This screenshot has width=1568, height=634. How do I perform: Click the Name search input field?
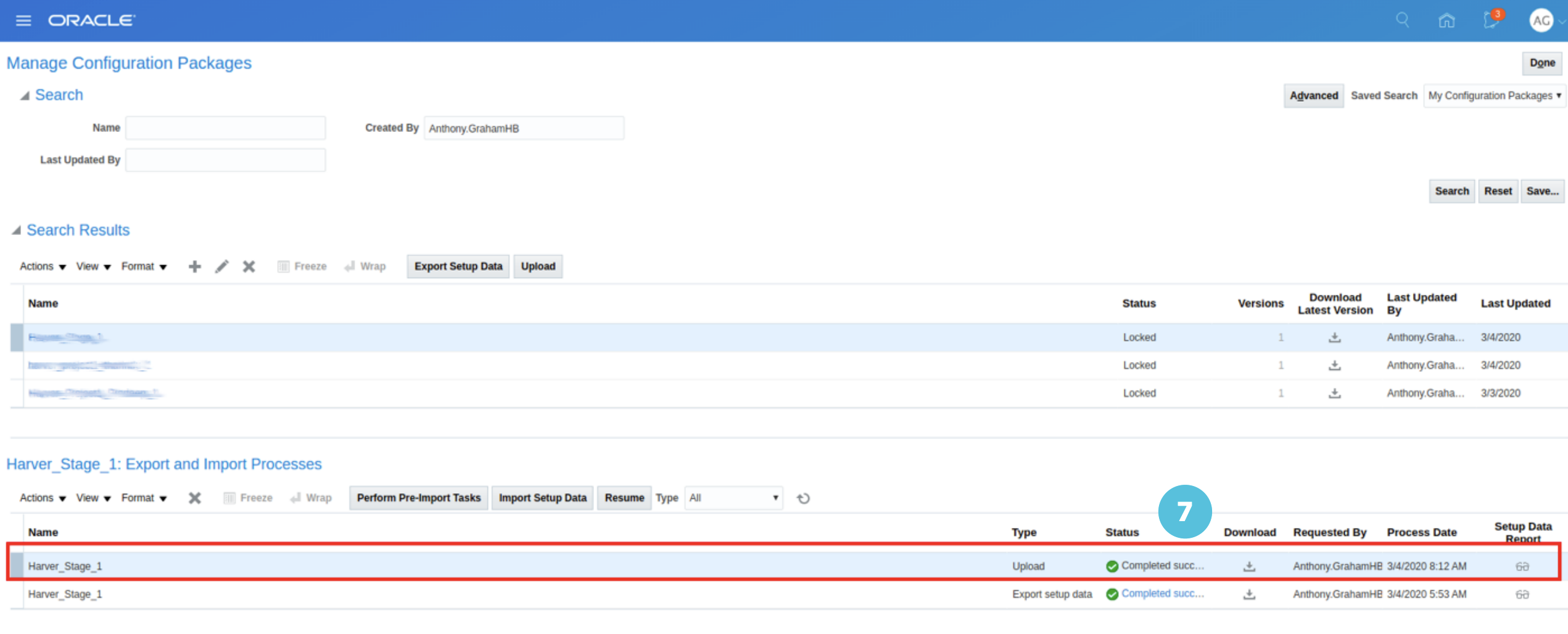(225, 128)
